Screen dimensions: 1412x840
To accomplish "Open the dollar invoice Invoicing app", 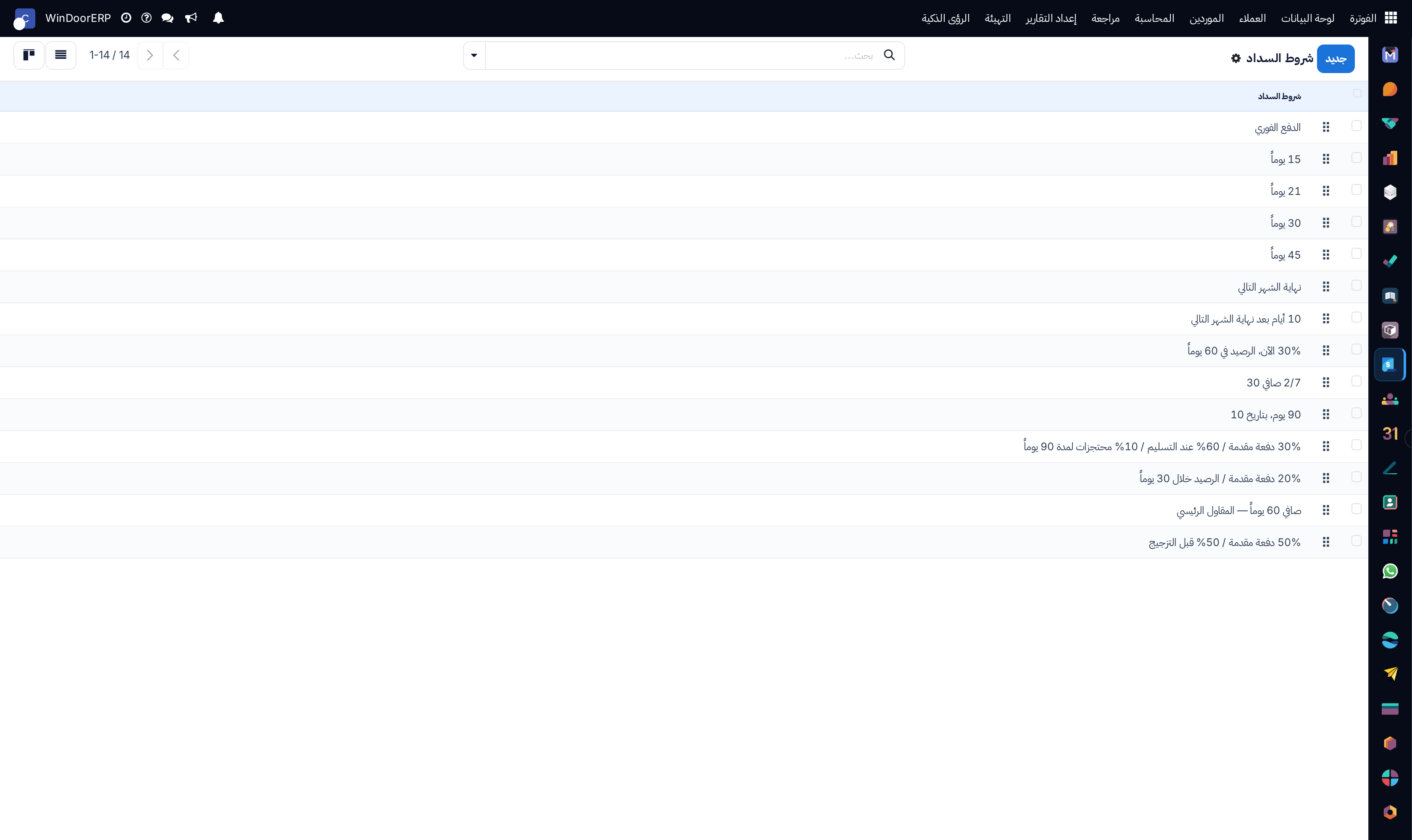I will [1390, 365].
